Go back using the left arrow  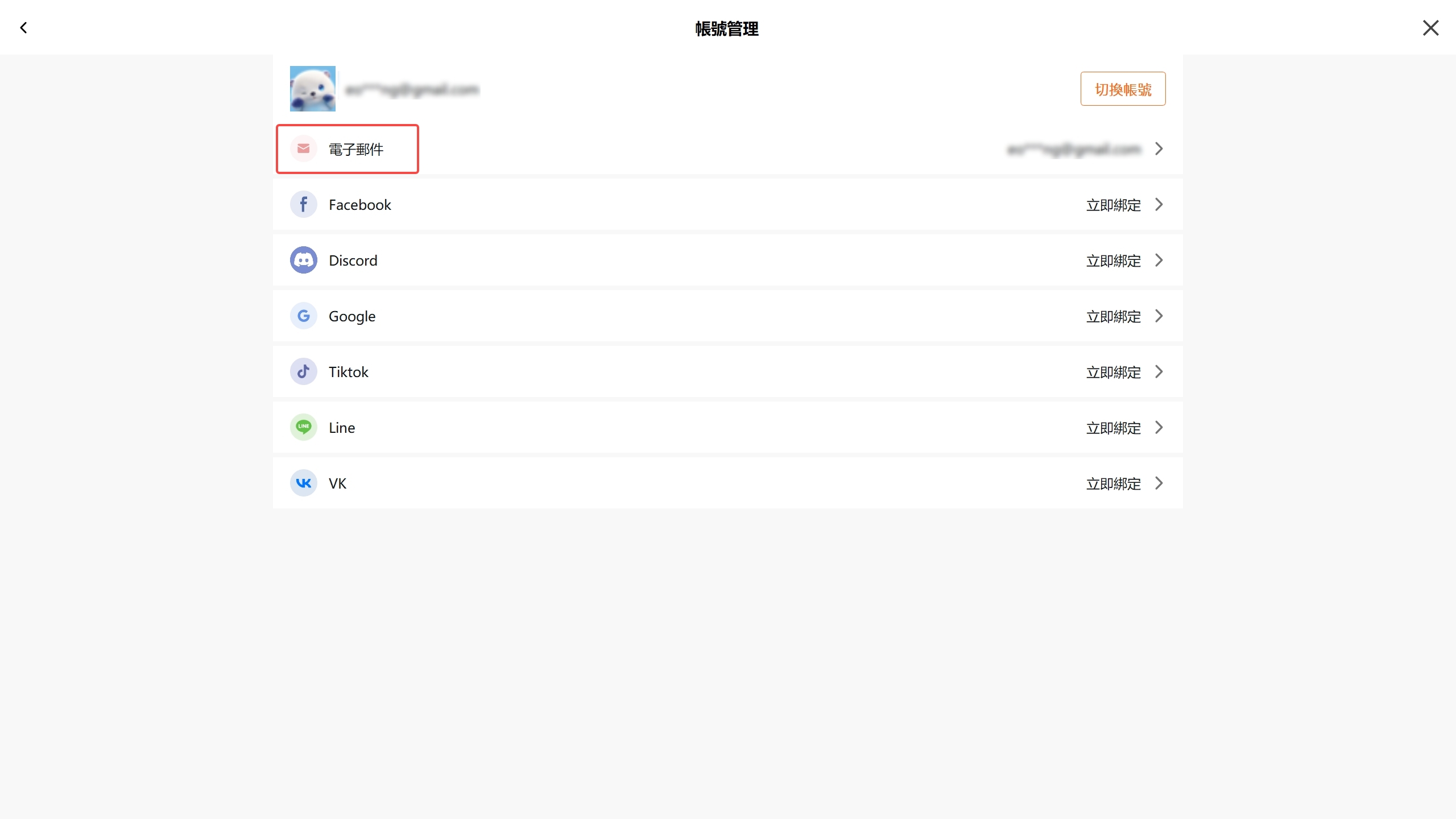23,27
